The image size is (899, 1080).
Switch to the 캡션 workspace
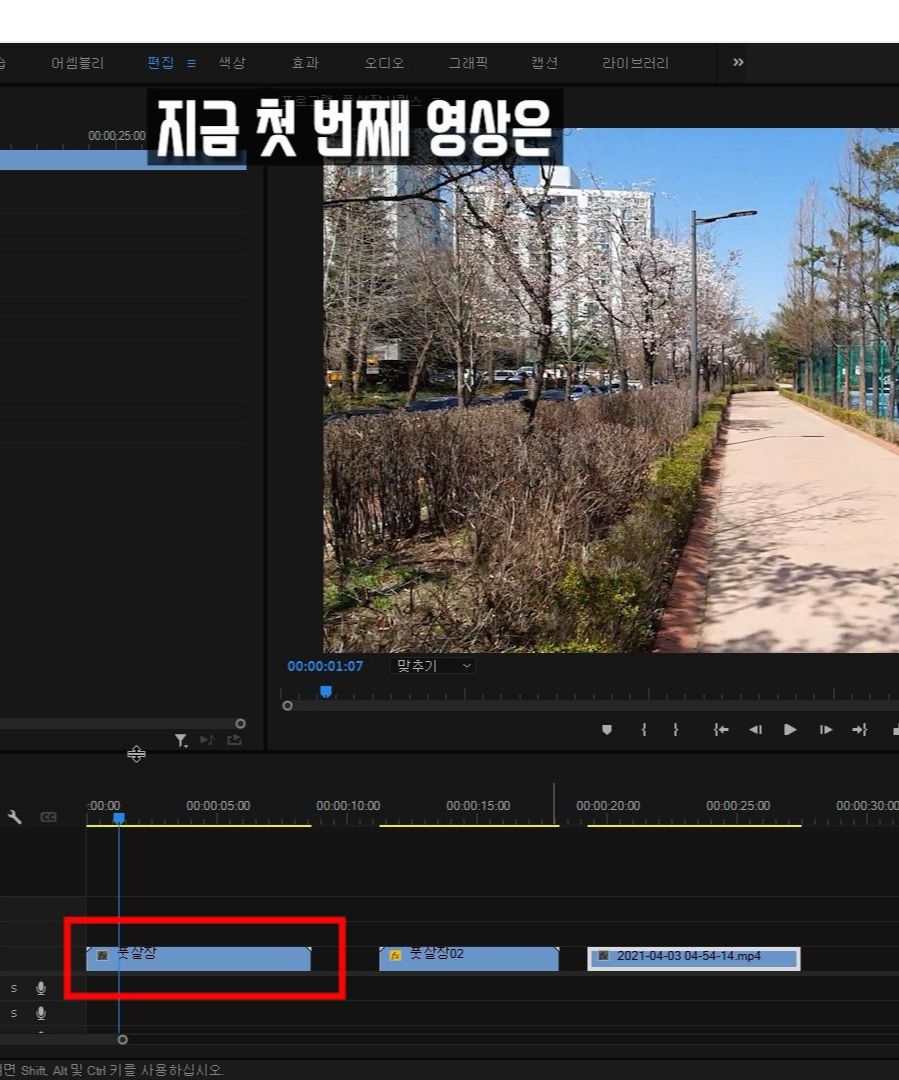tap(544, 63)
